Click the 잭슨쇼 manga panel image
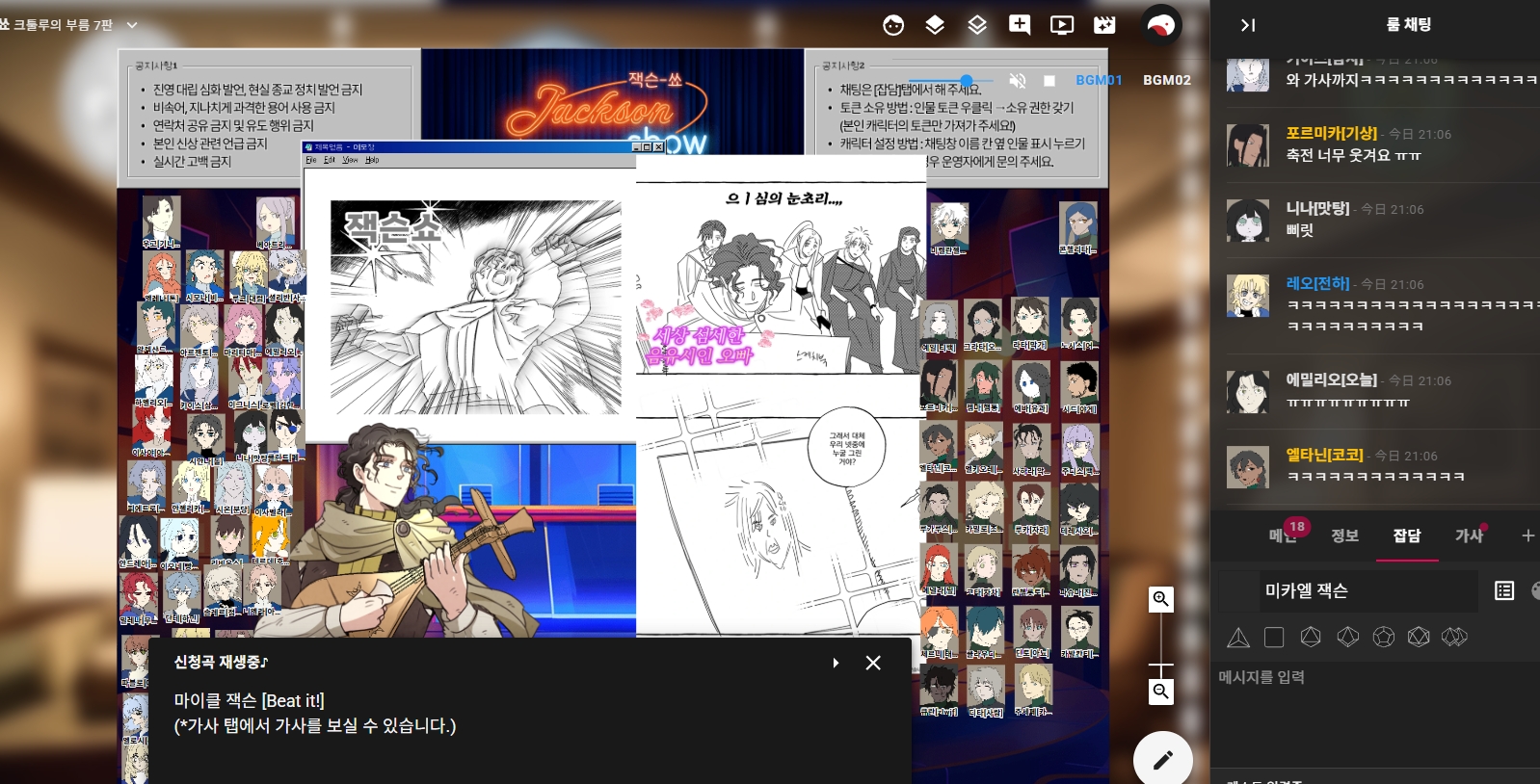 click(x=476, y=307)
